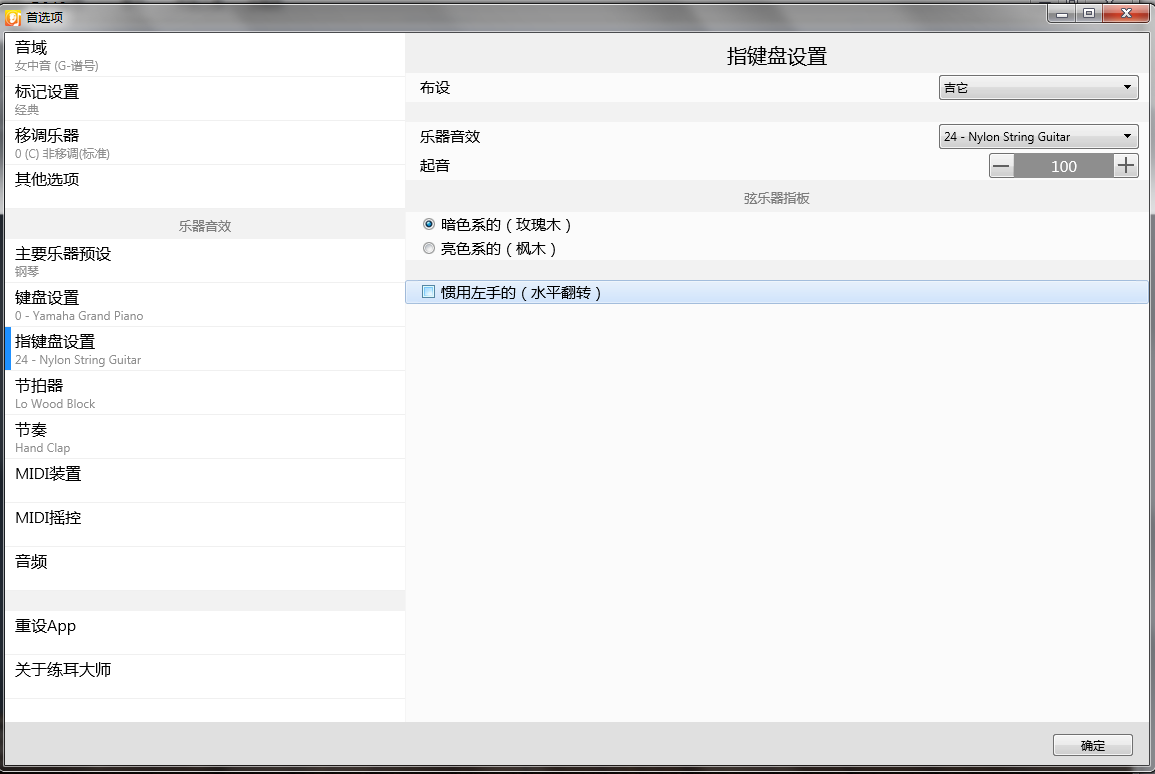Viewport: 1155px width, 774px height.
Task: Minimize the 首选项 window
Action: coord(1062,13)
